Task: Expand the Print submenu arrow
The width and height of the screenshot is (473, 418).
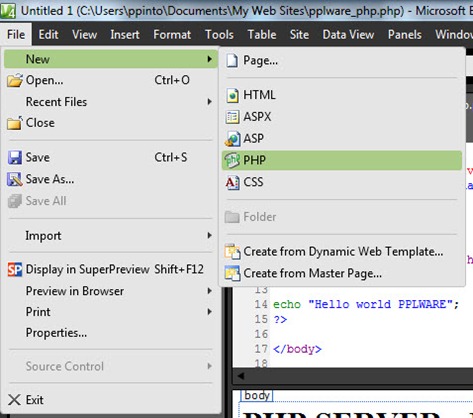Action: pyautogui.click(x=209, y=312)
